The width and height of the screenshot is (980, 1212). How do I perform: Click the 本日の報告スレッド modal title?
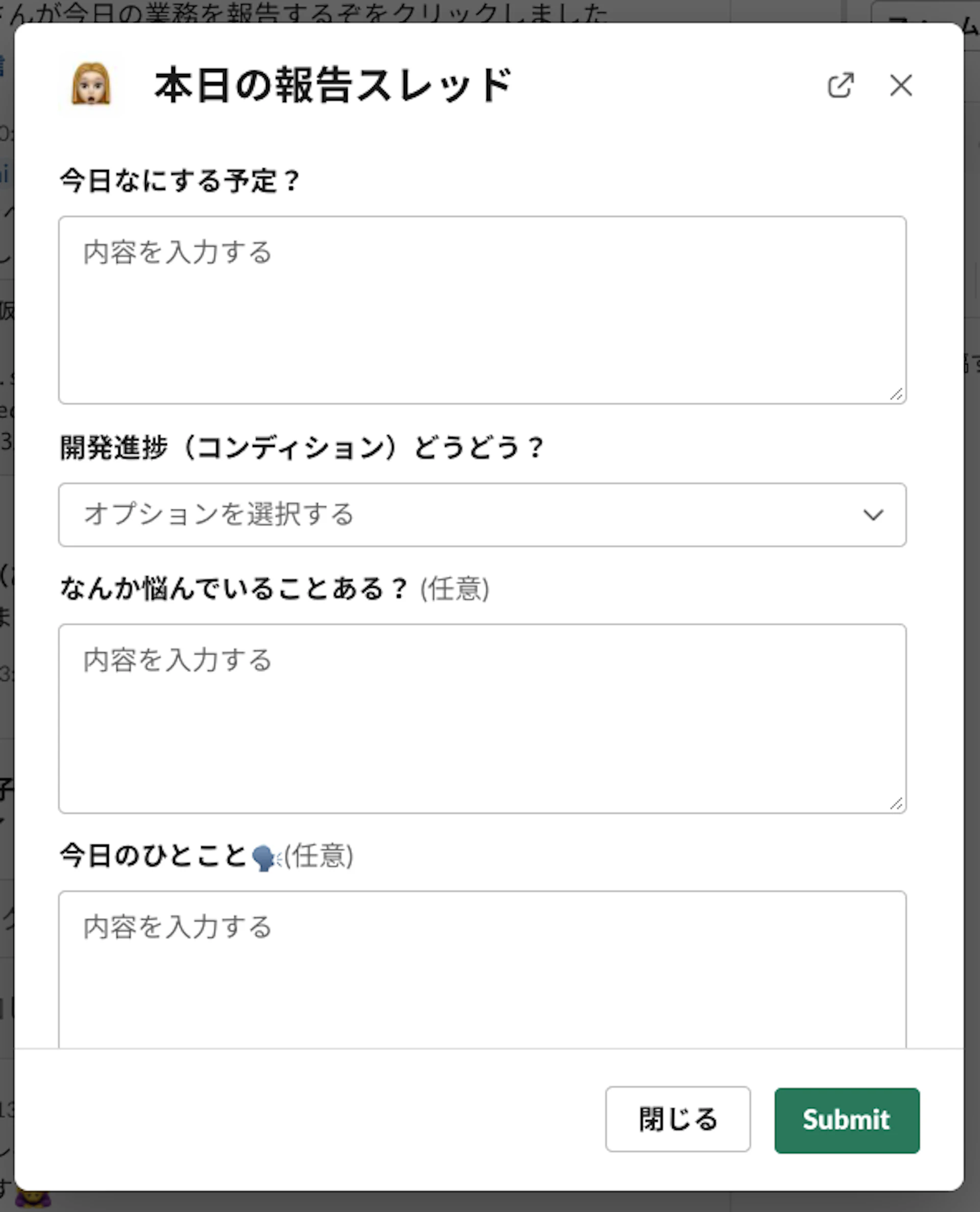coord(333,86)
